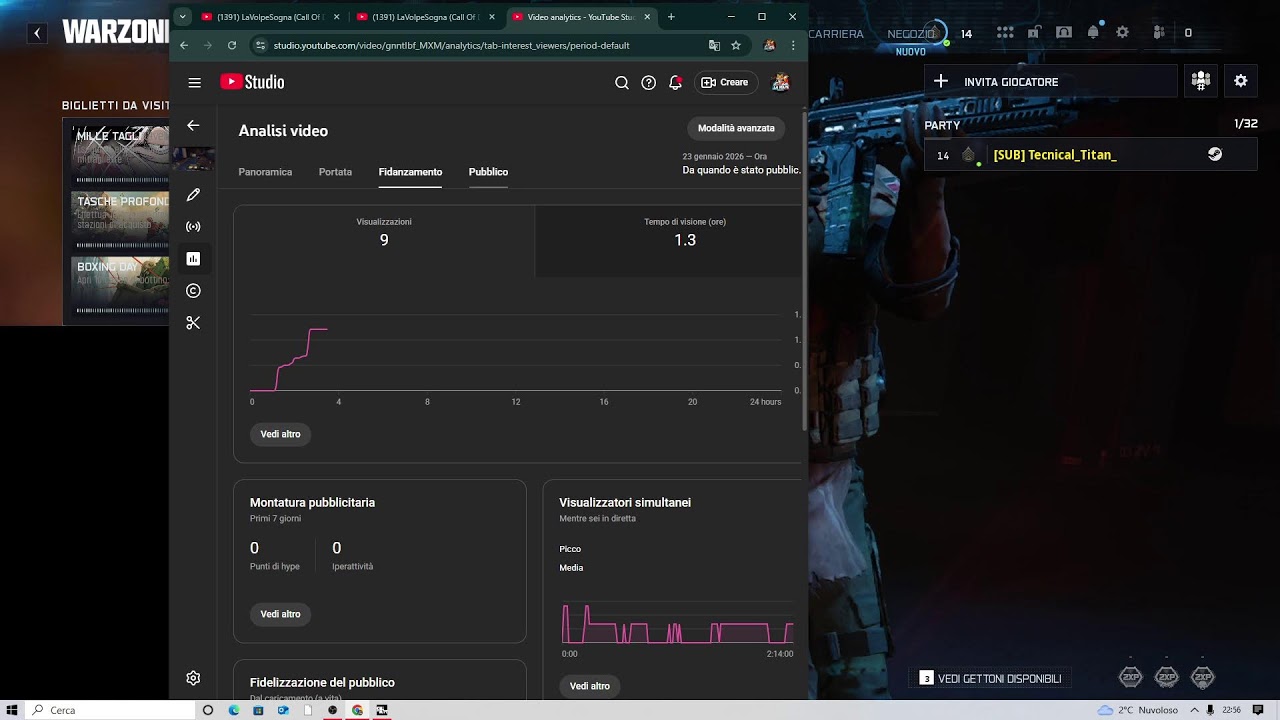Click Chrome back navigation arrow

coord(183,45)
